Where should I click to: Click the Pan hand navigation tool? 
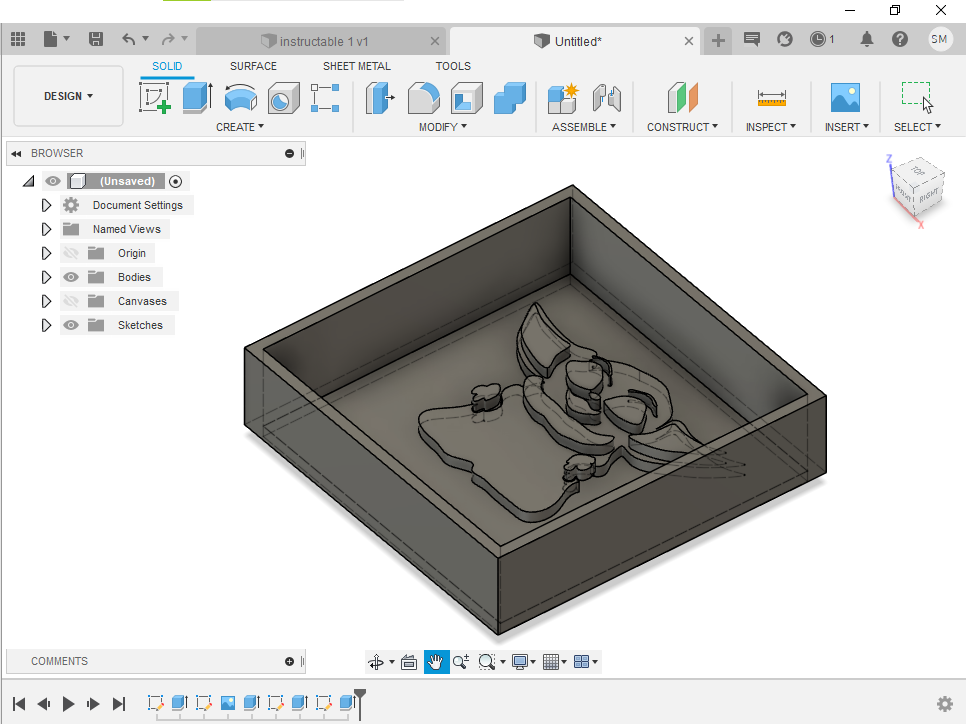[x=436, y=662]
